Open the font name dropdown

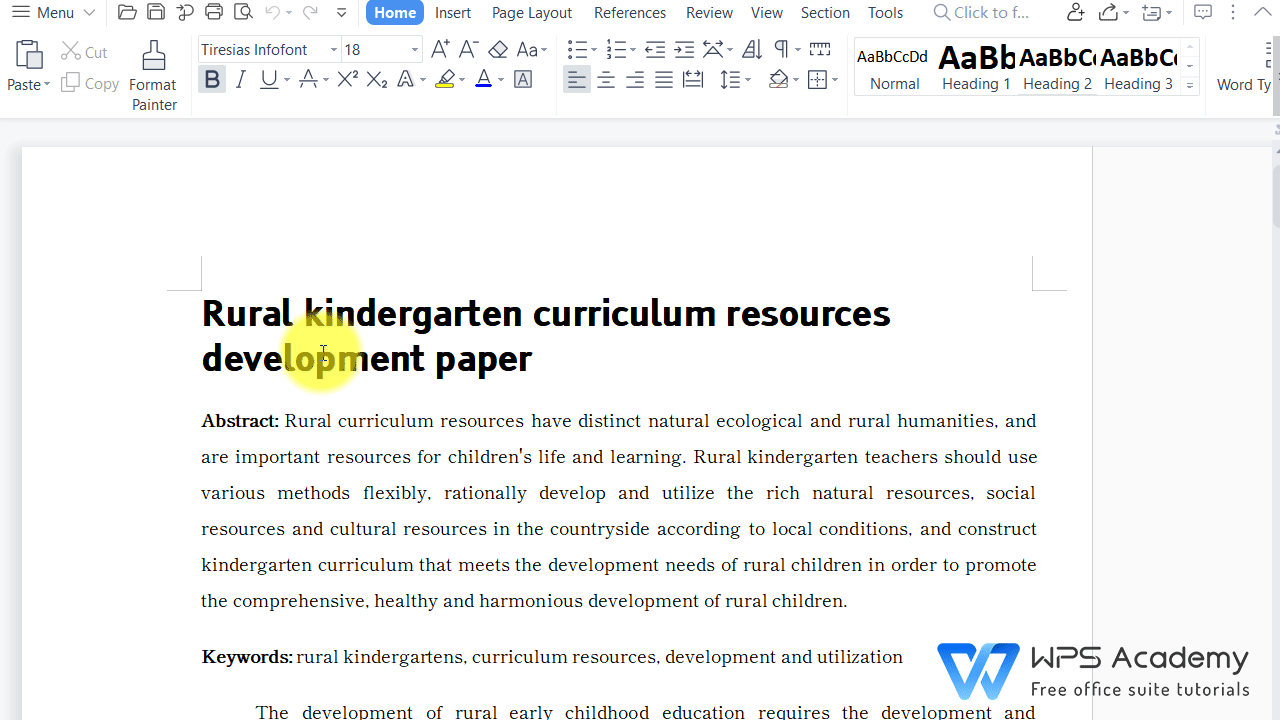333,50
